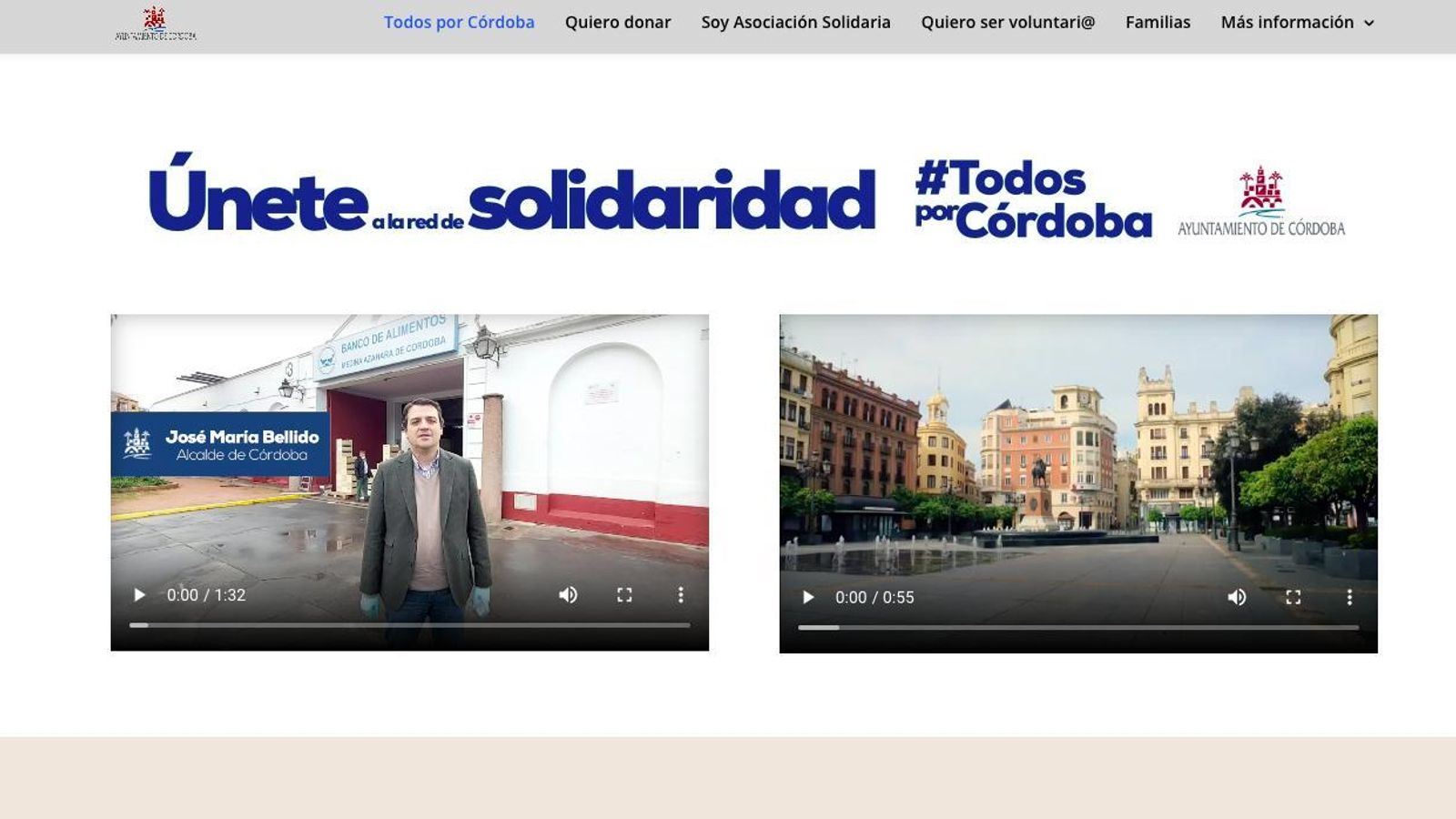
Task: Open Soy Asociación Solidaria page
Action: (794, 22)
